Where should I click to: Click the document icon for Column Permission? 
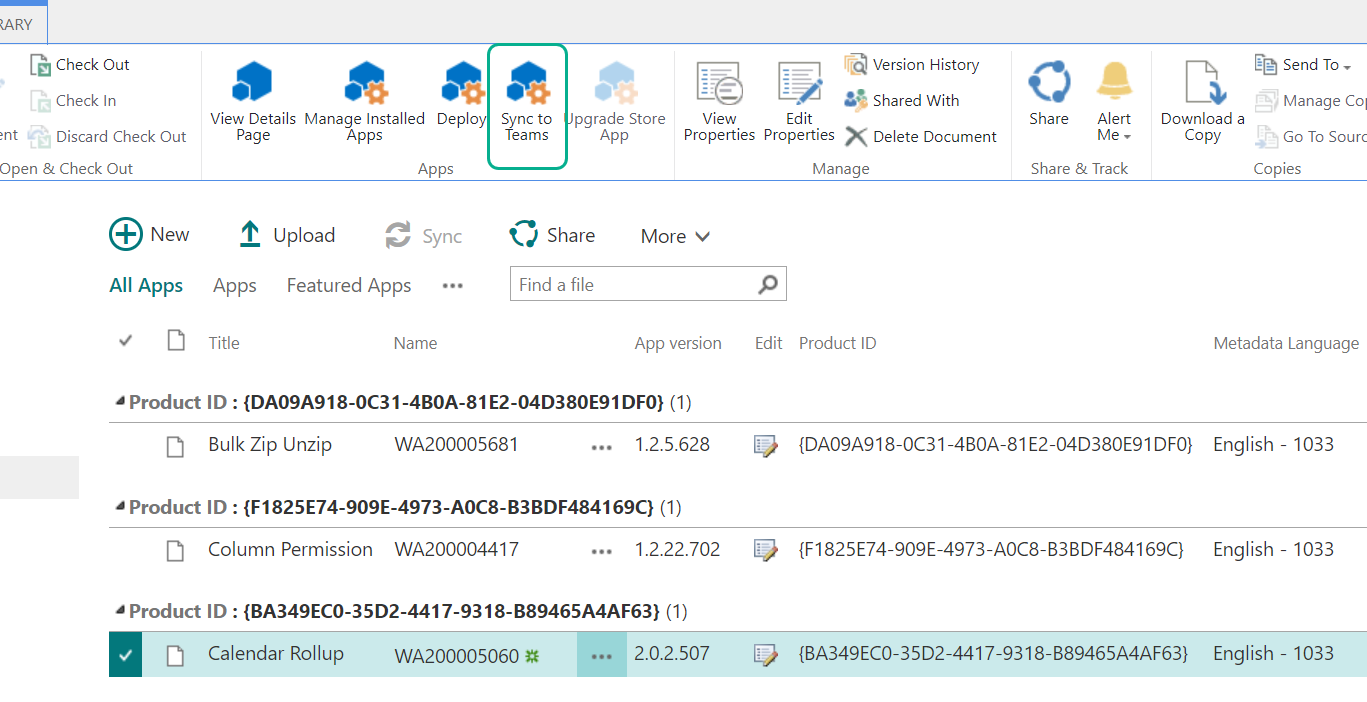(175, 551)
